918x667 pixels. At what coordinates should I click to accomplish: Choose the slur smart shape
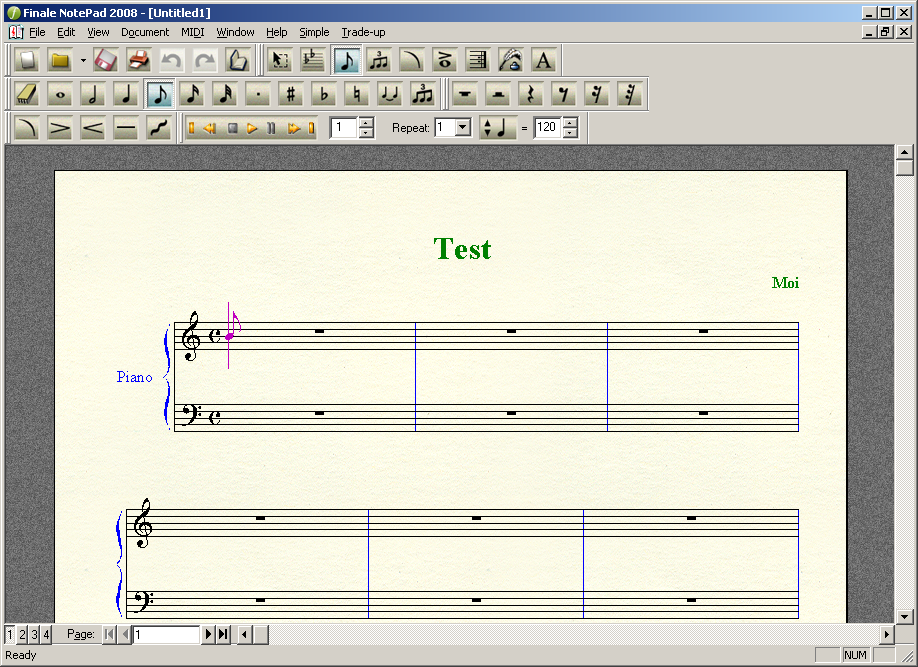(27, 128)
